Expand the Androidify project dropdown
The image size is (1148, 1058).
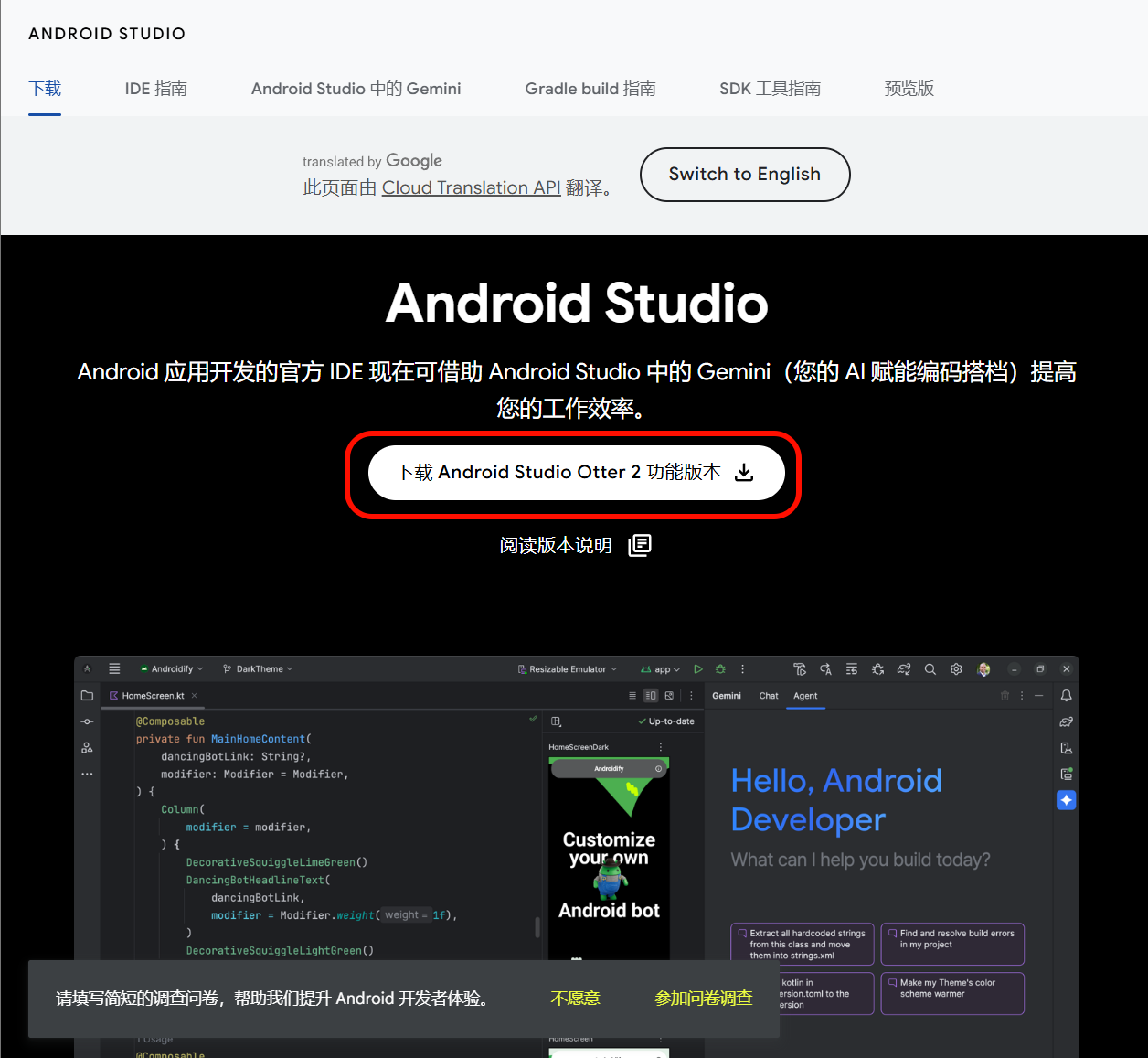tap(172, 669)
